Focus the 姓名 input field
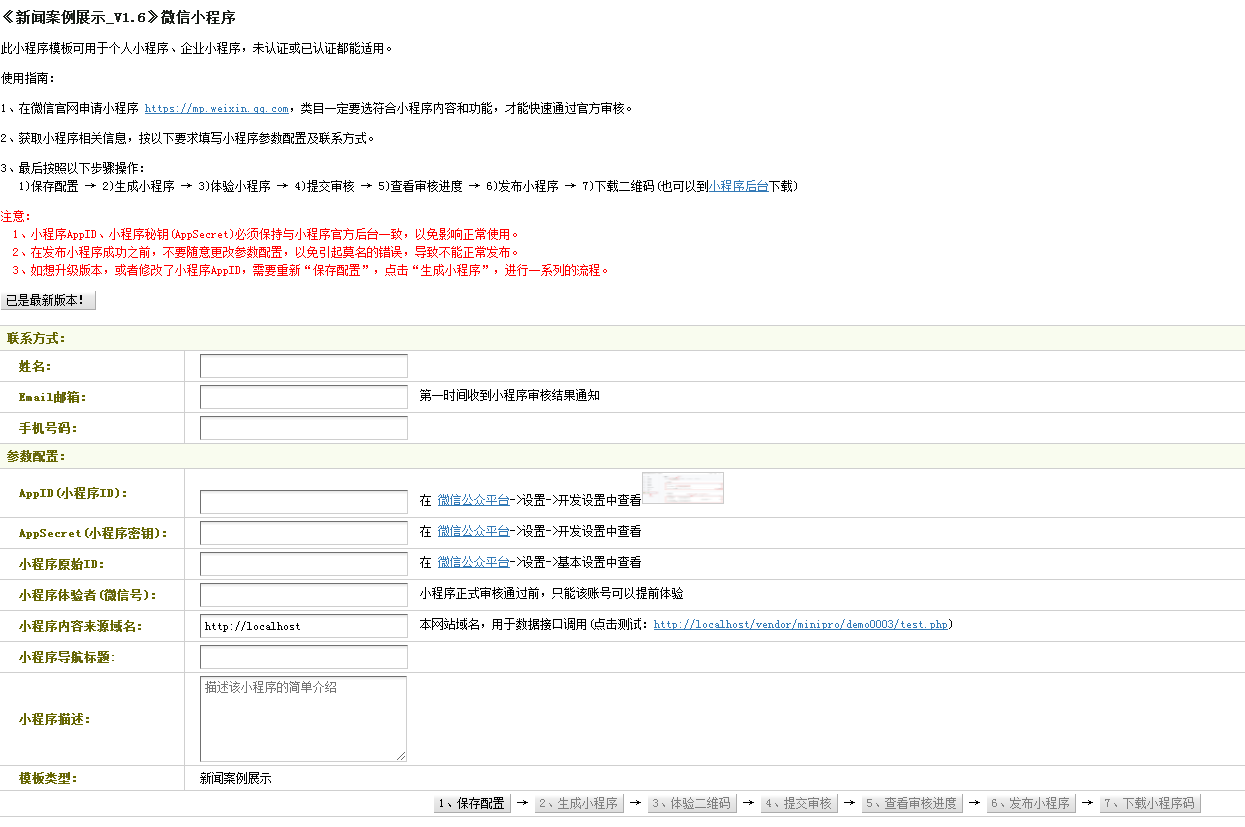Screen dimensions: 1245x827 click(x=303, y=366)
